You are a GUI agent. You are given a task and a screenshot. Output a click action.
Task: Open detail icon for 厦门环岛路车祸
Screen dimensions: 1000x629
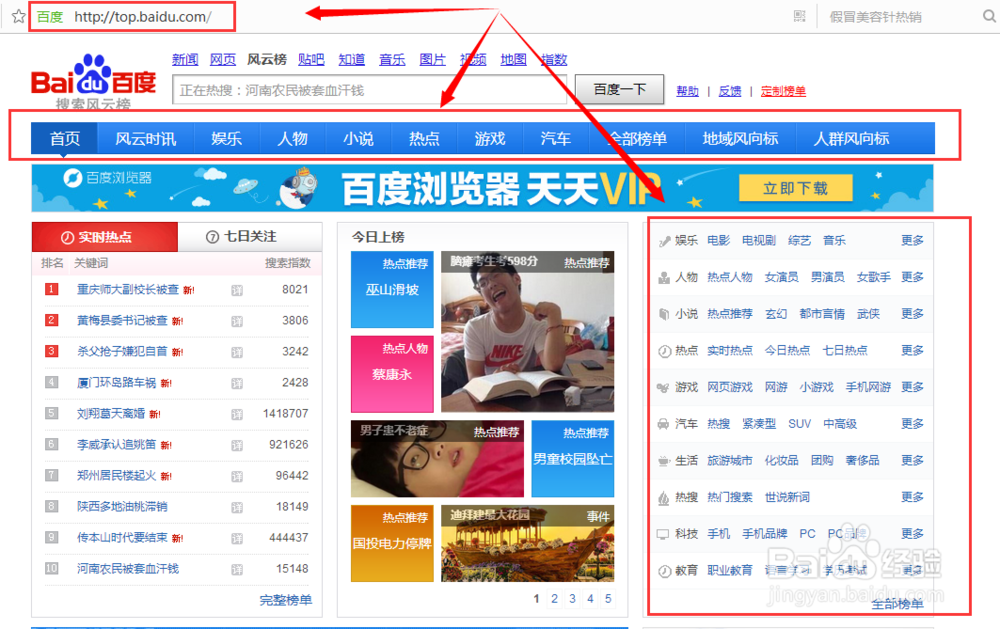click(237, 383)
